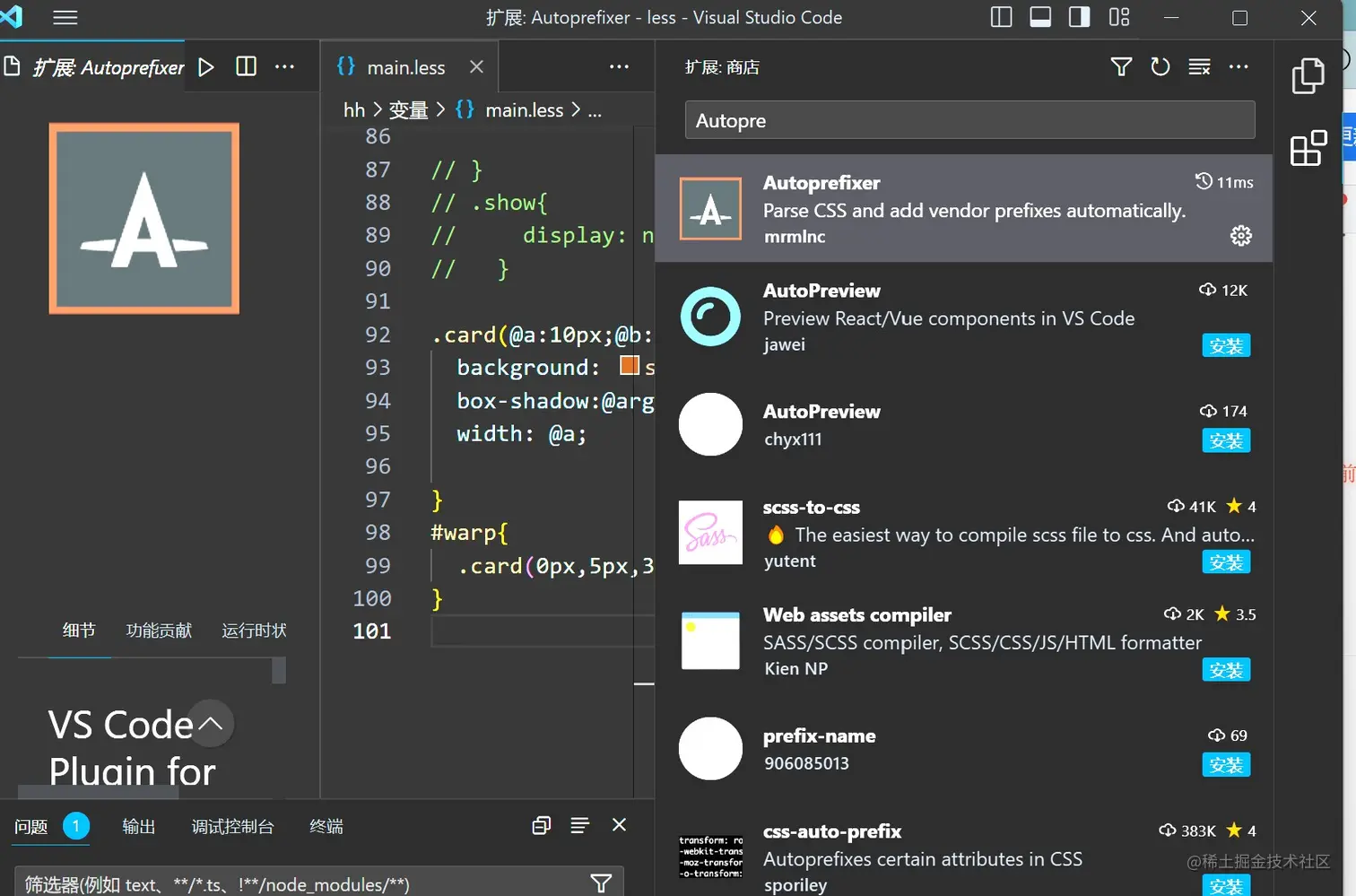Install the AutoPreview extension by jawei
Screen dimensions: 1356x896
pyautogui.click(x=1226, y=346)
